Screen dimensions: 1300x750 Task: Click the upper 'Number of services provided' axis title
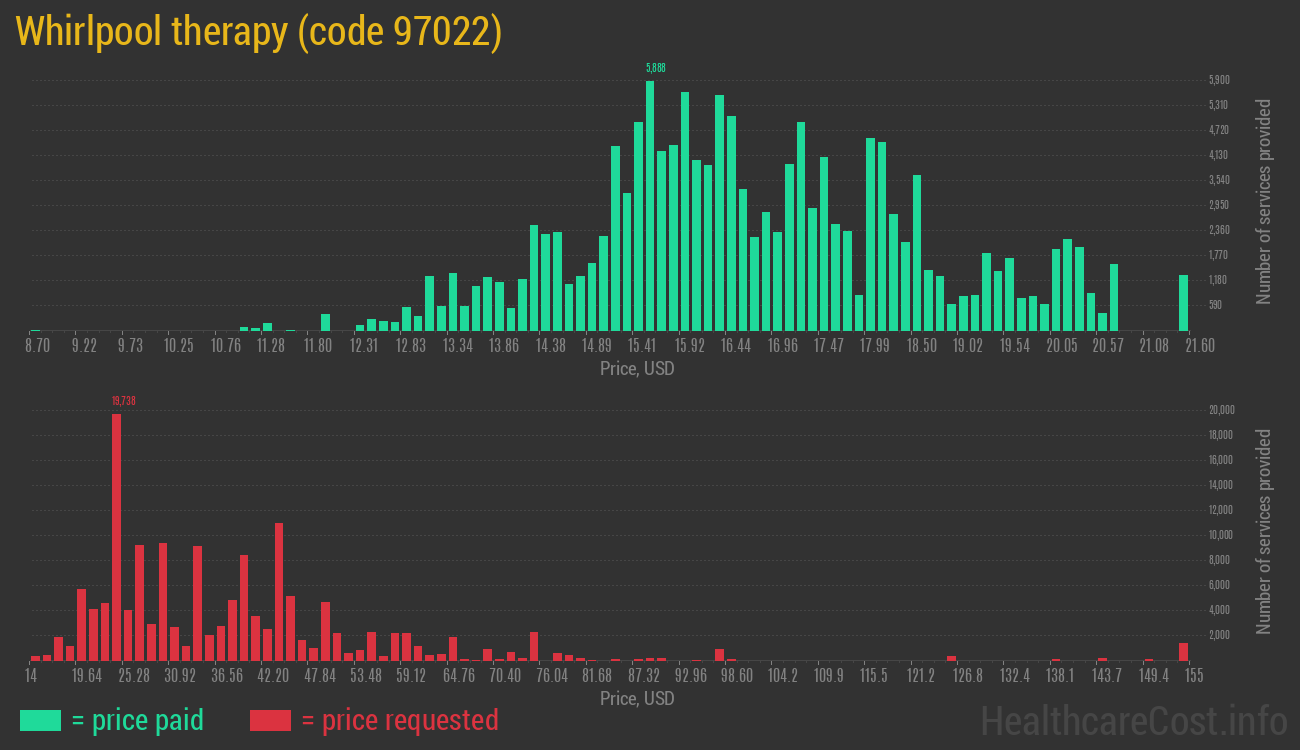(1264, 201)
